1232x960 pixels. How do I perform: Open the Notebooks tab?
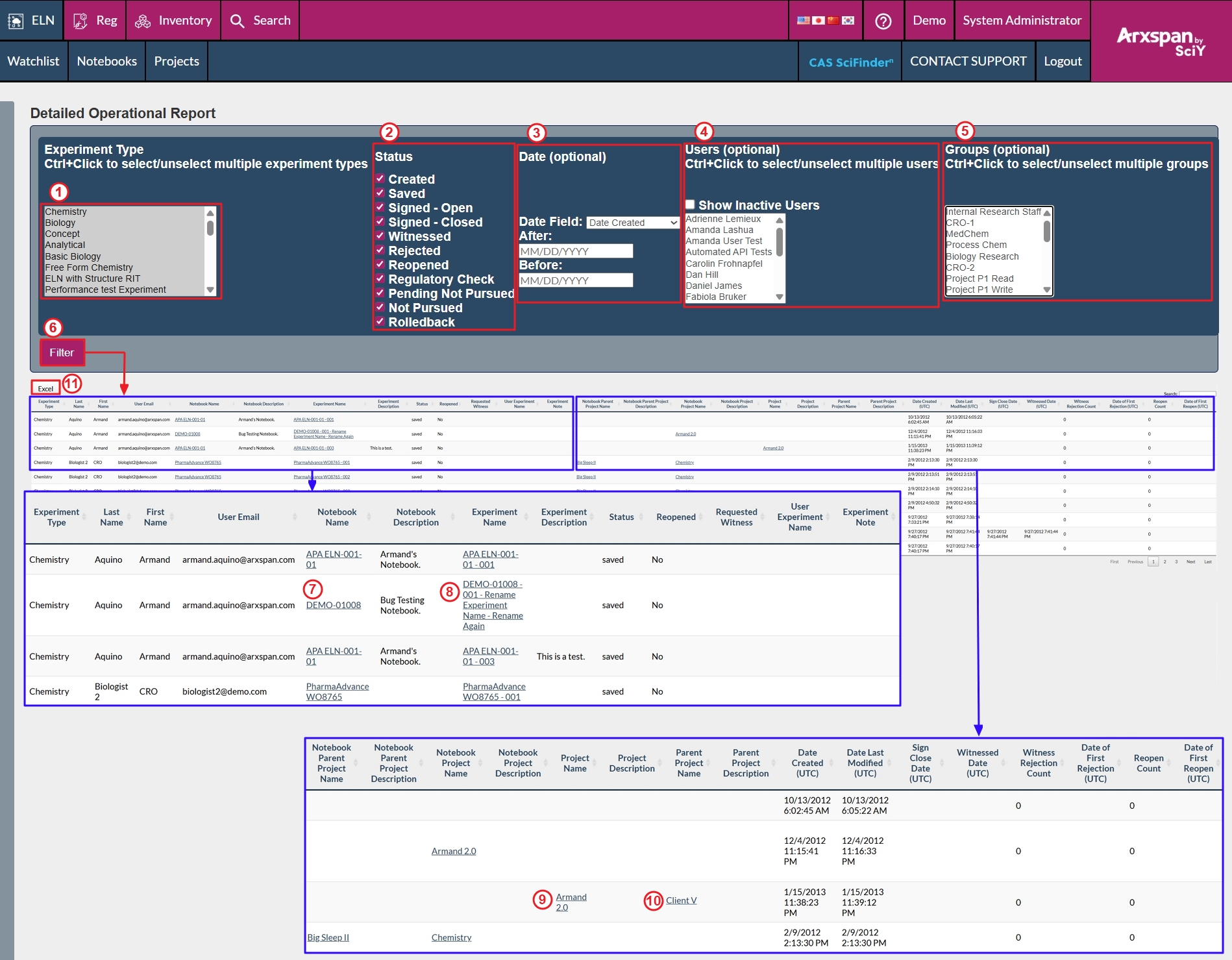[106, 61]
